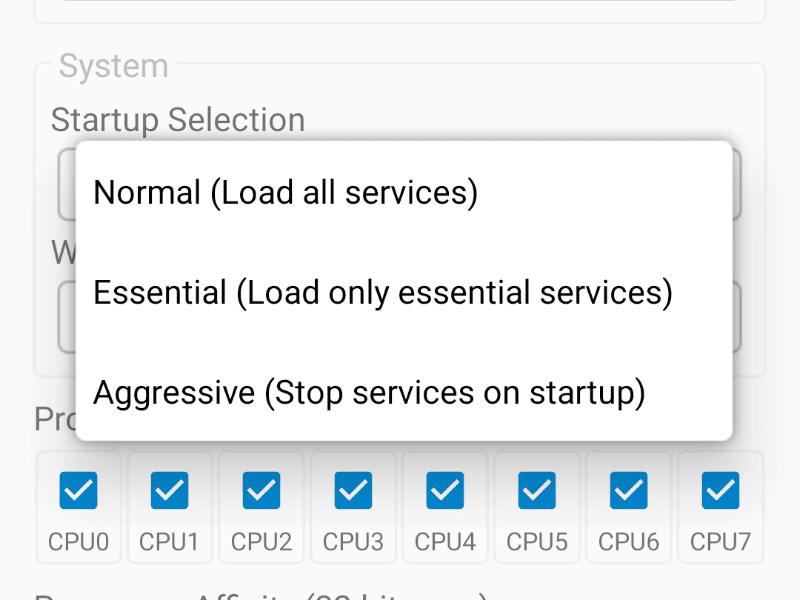Toggle the CPU7 checkbox off

point(720,490)
